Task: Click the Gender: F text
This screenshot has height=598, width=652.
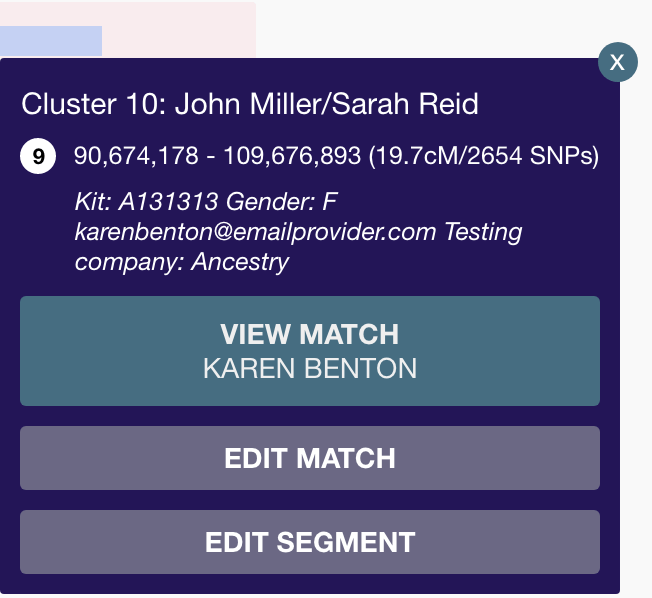Action: 282,201
